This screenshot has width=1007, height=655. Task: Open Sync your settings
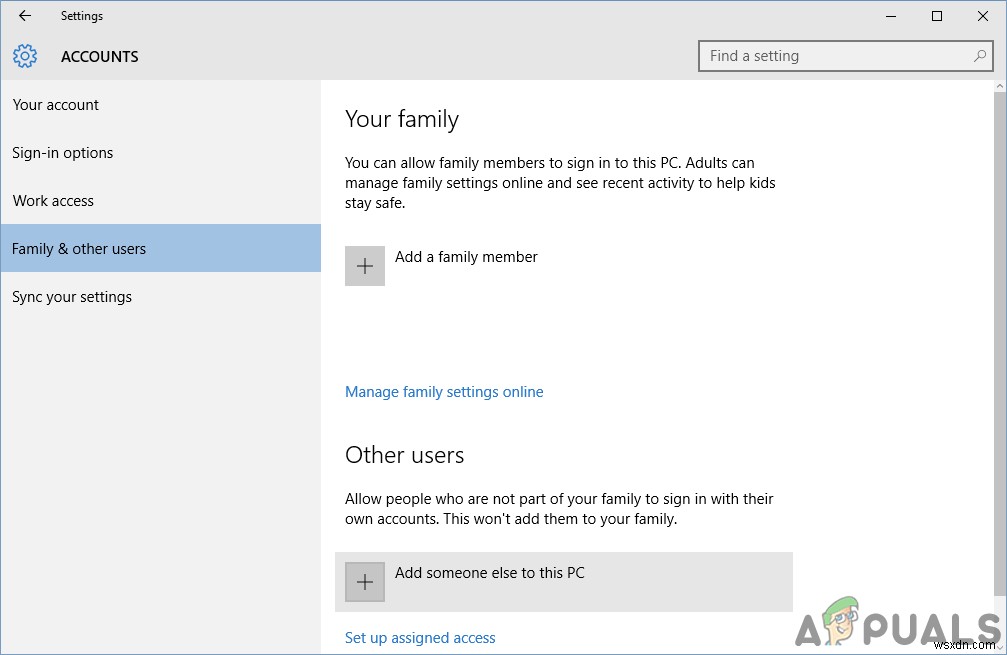coord(161,297)
